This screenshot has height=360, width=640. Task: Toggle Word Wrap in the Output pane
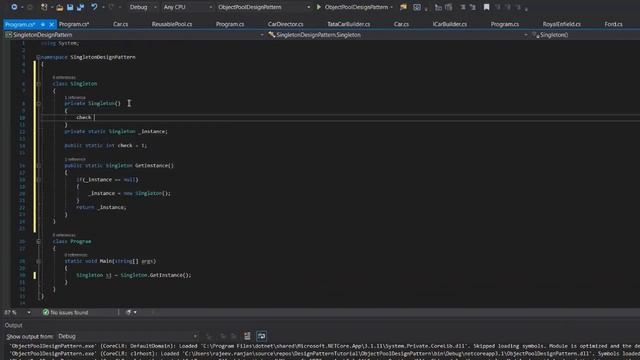[261, 336]
